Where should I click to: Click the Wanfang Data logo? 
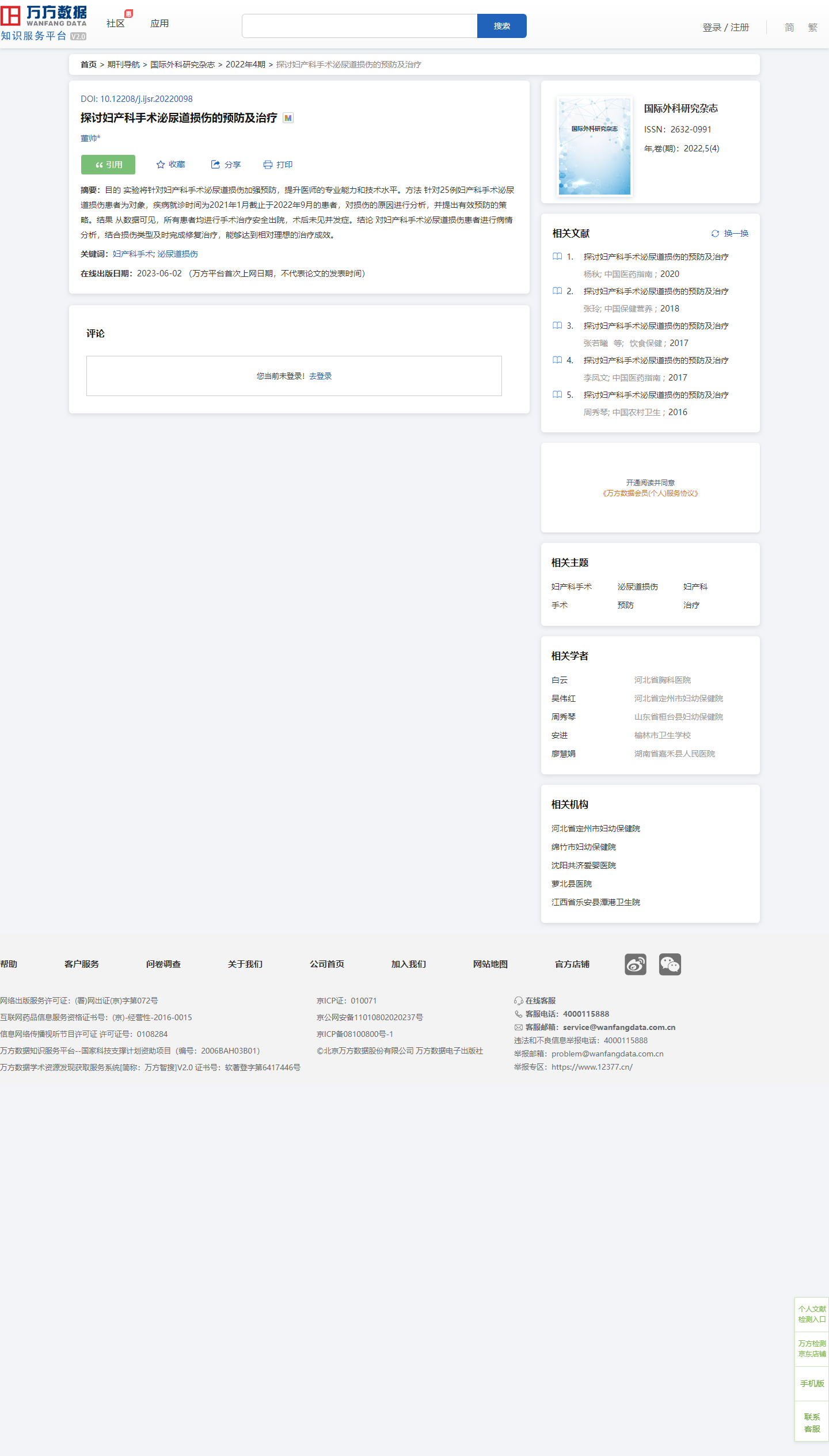[44, 23]
